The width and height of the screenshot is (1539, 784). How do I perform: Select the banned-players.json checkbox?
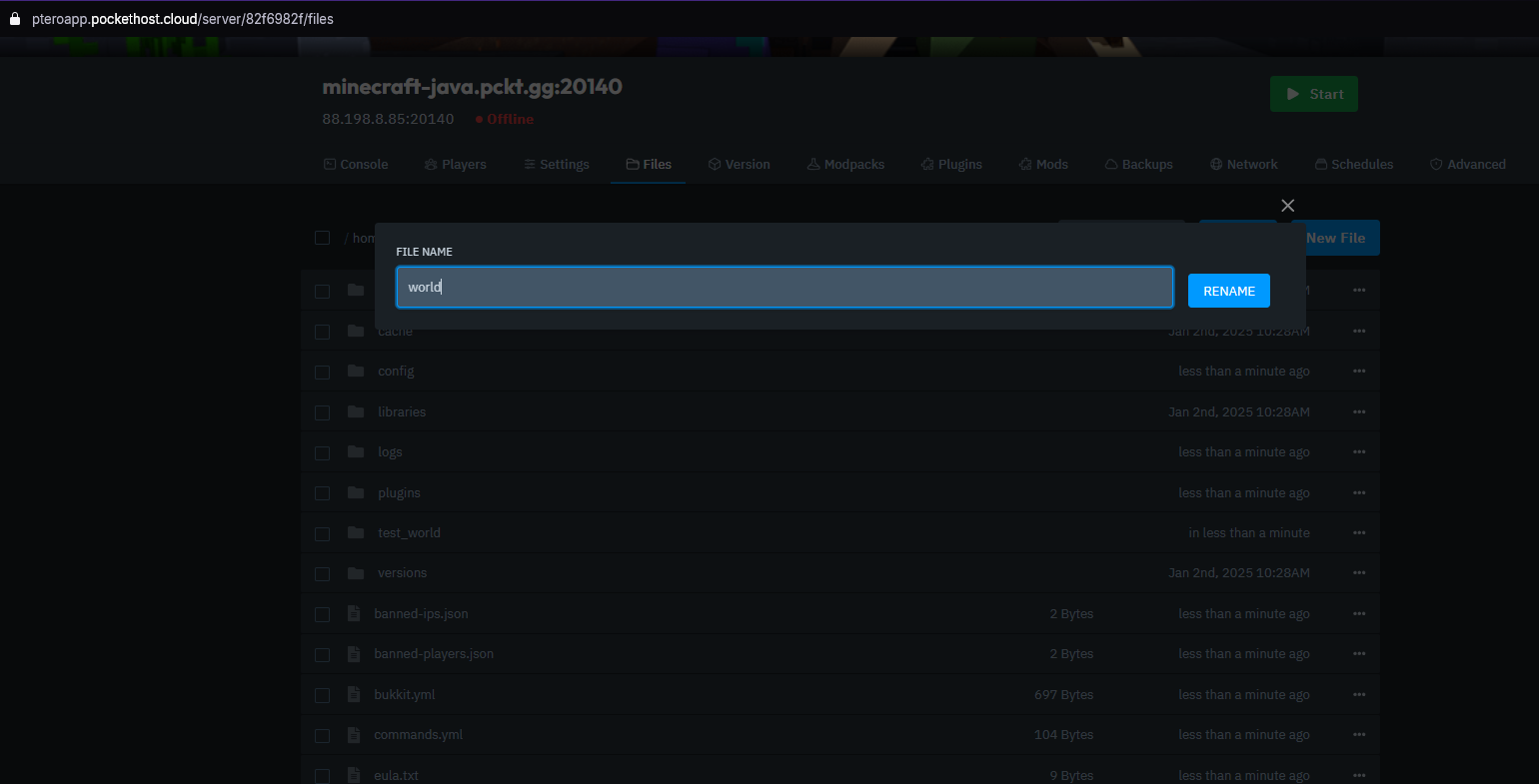click(x=322, y=655)
